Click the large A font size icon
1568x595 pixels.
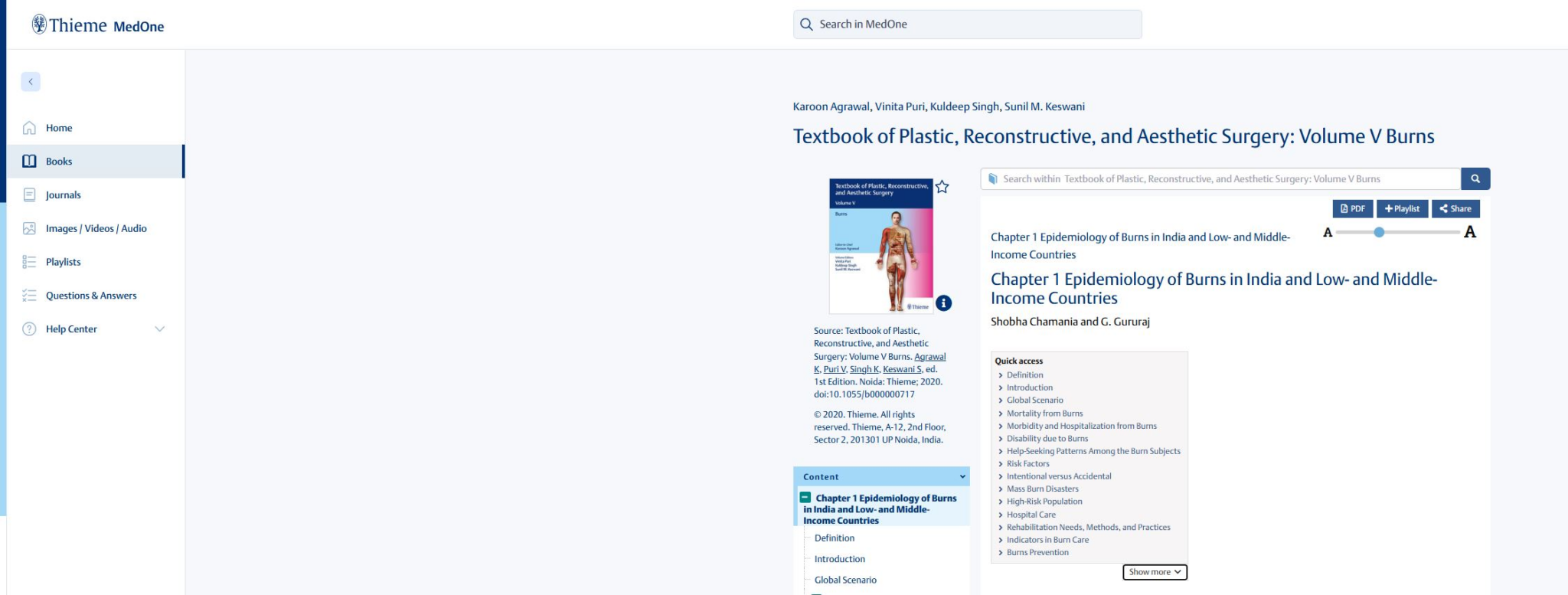click(1469, 233)
